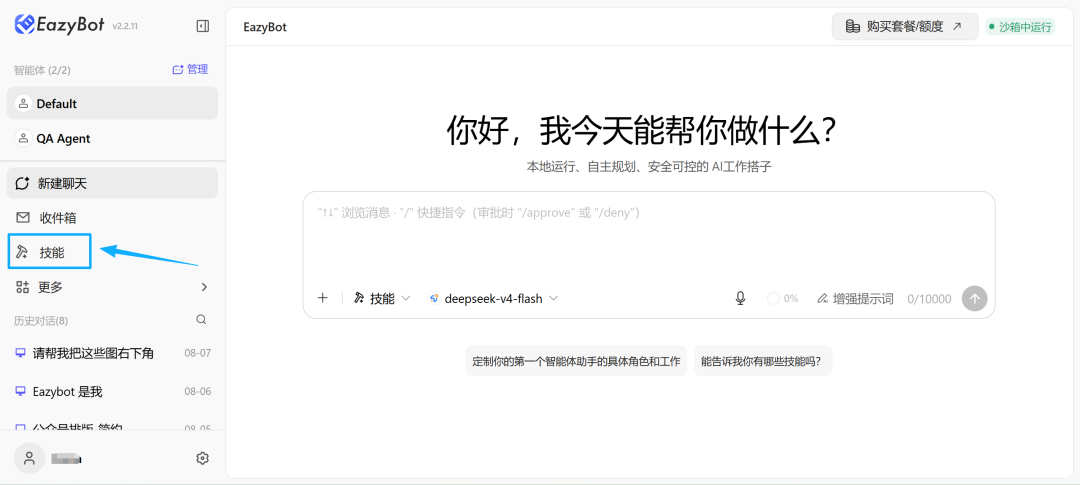Click 增强提示词 to enhance the prompt

point(855,298)
